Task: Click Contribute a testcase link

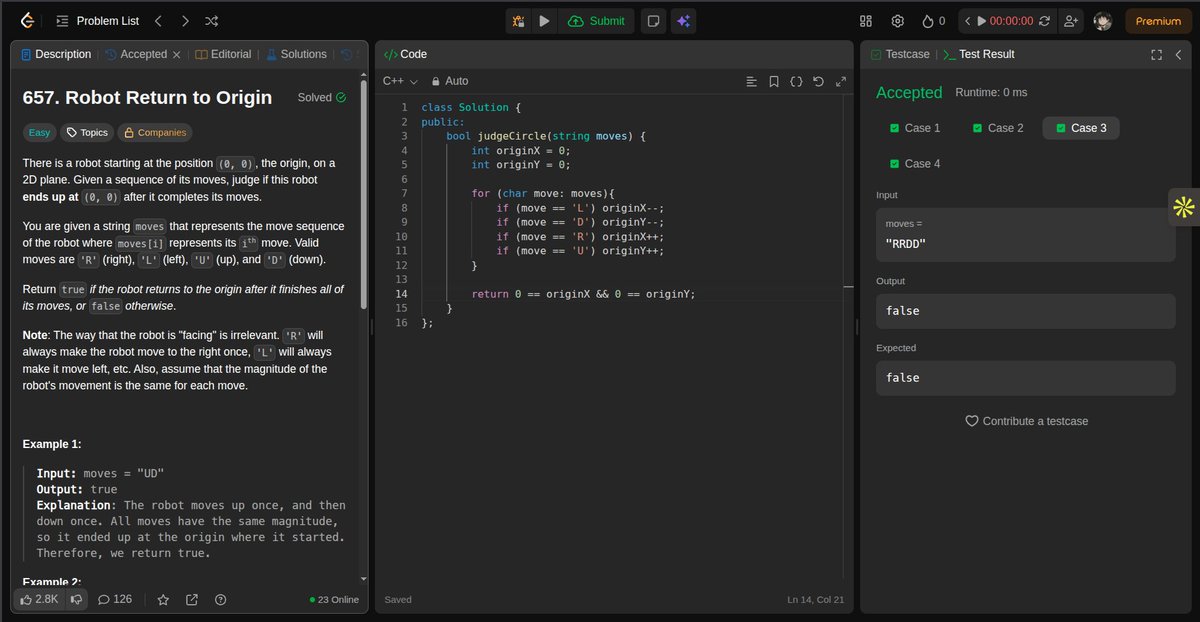Action: (1026, 421)
